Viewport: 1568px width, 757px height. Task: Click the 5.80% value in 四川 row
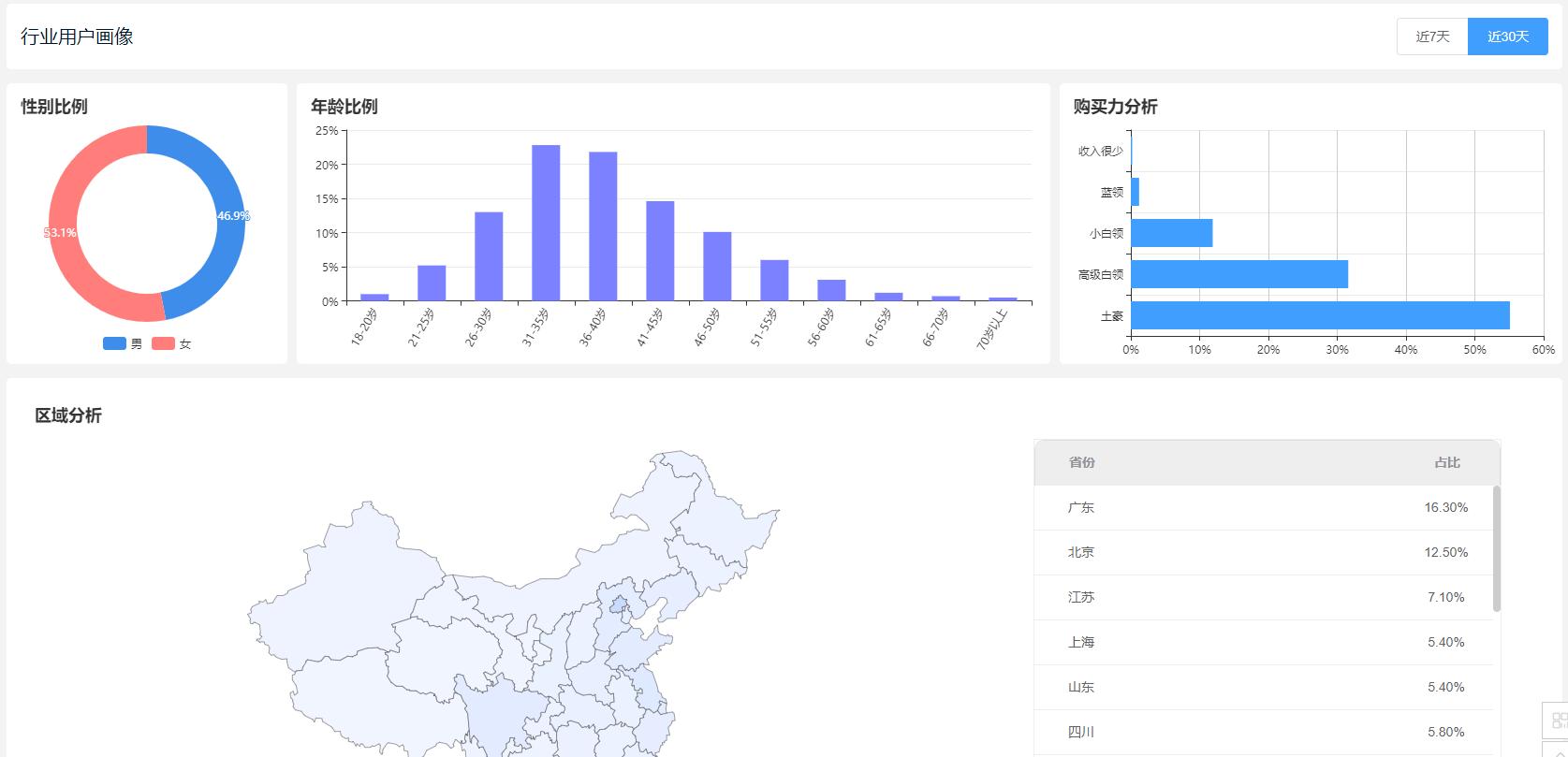1446,732
